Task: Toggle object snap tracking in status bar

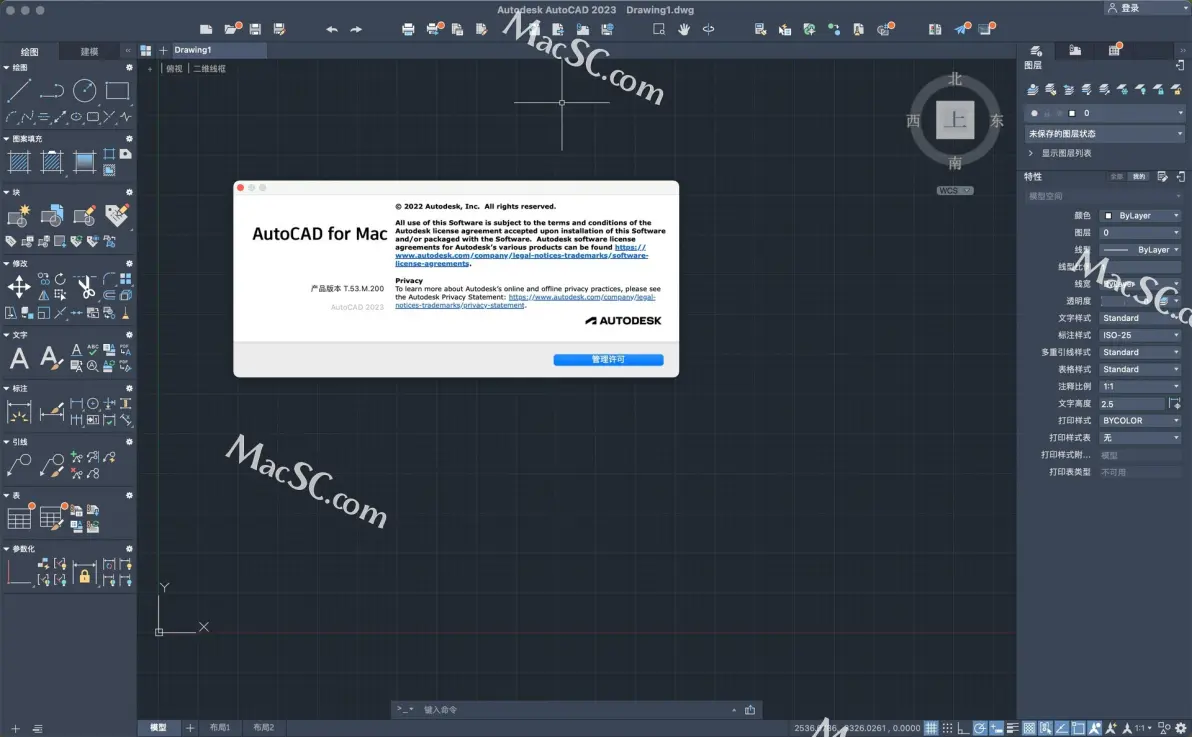Action: point(1062,728)
